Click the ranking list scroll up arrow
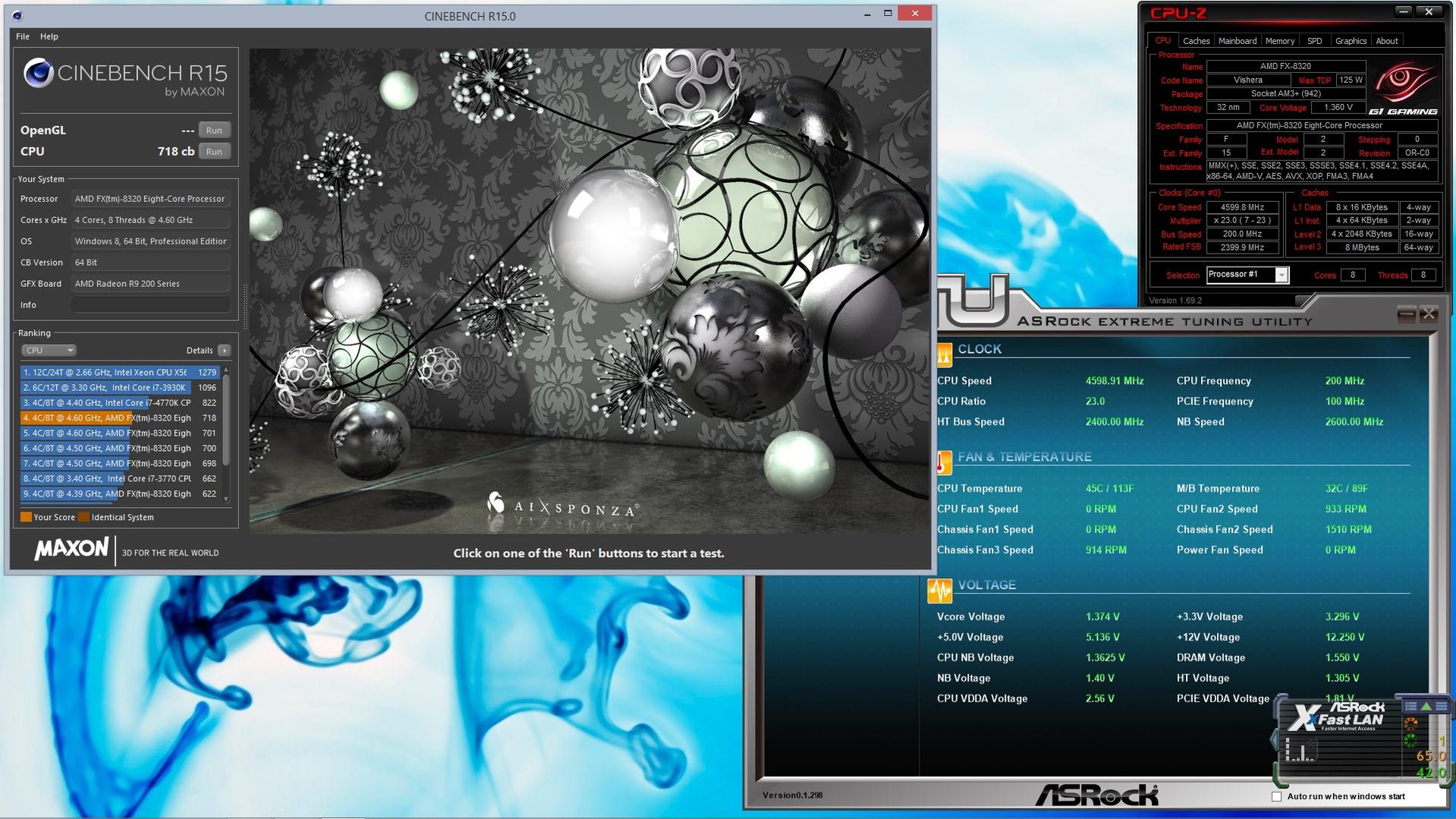The image size is (1456, 819). tap(226, 370)
